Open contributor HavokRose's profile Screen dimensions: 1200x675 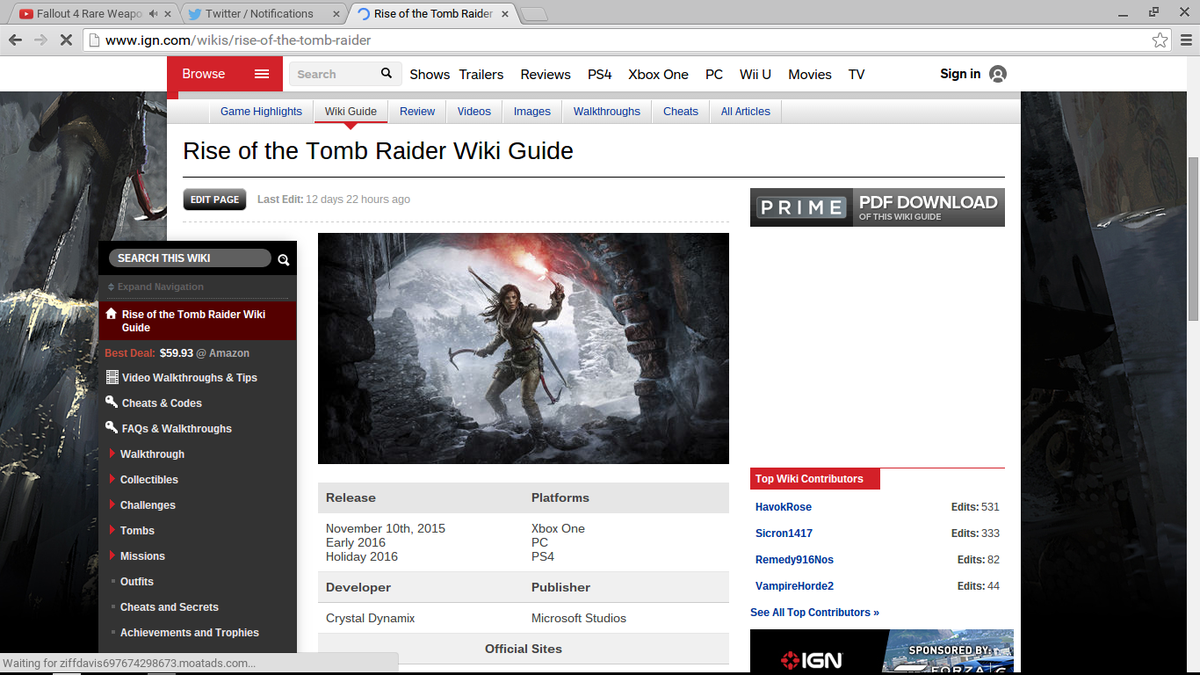click(x=783, y=507)
